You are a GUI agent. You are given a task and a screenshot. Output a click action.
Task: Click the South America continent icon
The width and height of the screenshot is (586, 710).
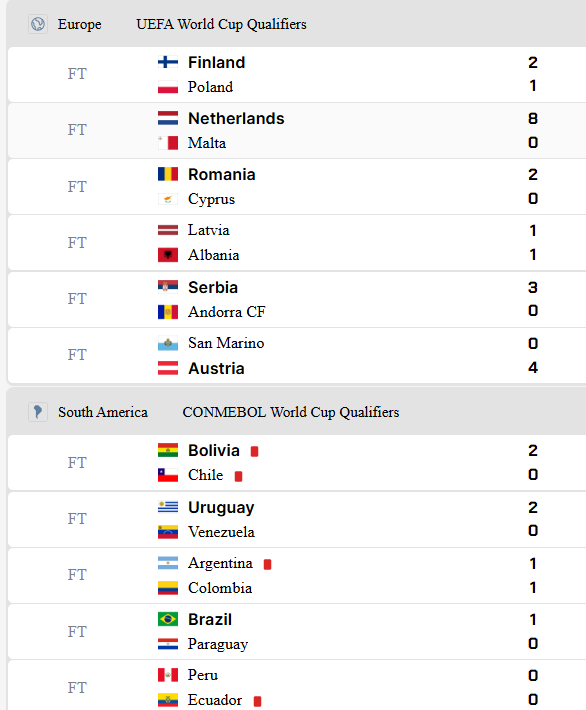click(x=38, y=412)
